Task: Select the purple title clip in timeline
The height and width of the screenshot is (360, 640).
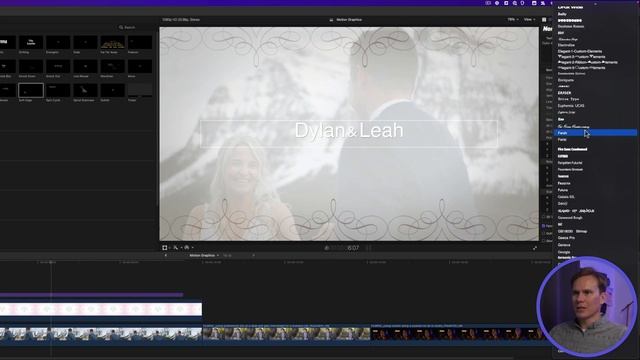Action: (x=91, y=294)
